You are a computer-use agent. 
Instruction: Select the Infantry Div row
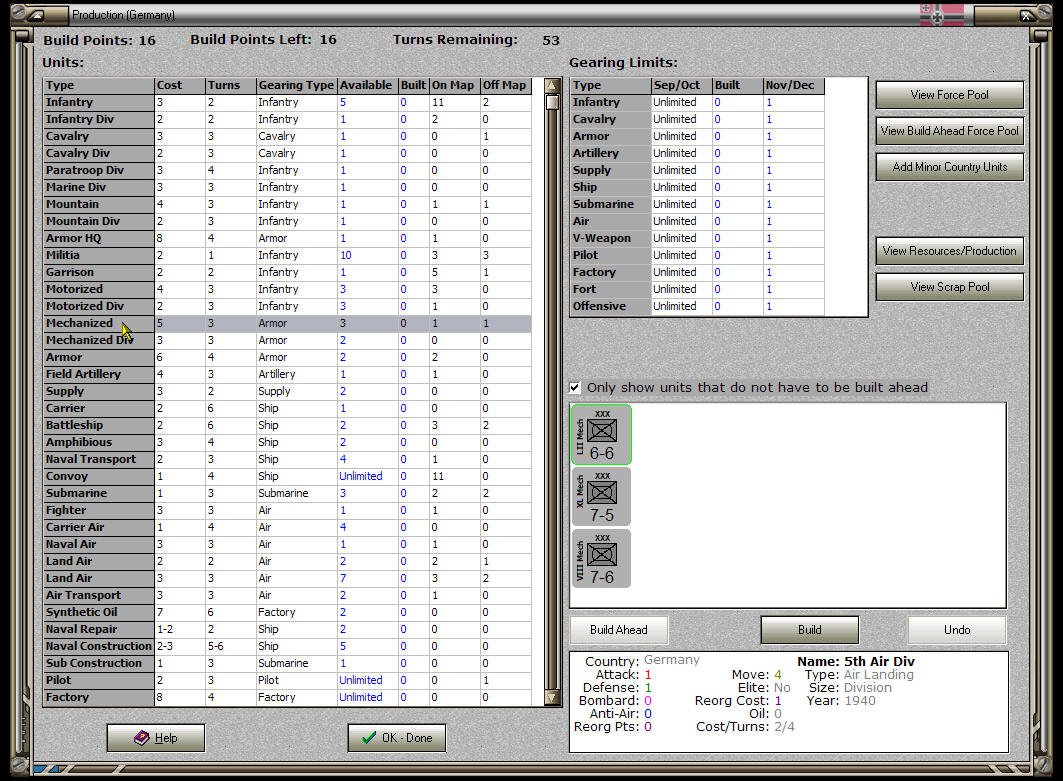tap(287, 119)
